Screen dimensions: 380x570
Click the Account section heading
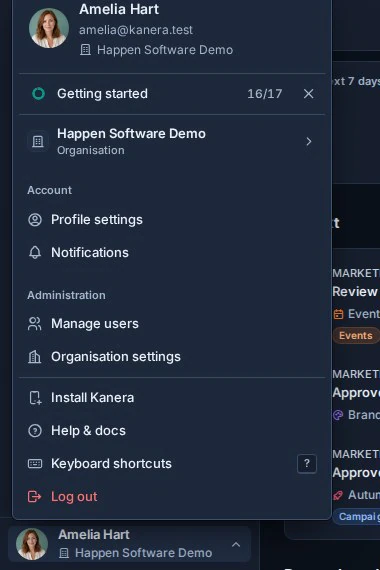tap(49, 190)
